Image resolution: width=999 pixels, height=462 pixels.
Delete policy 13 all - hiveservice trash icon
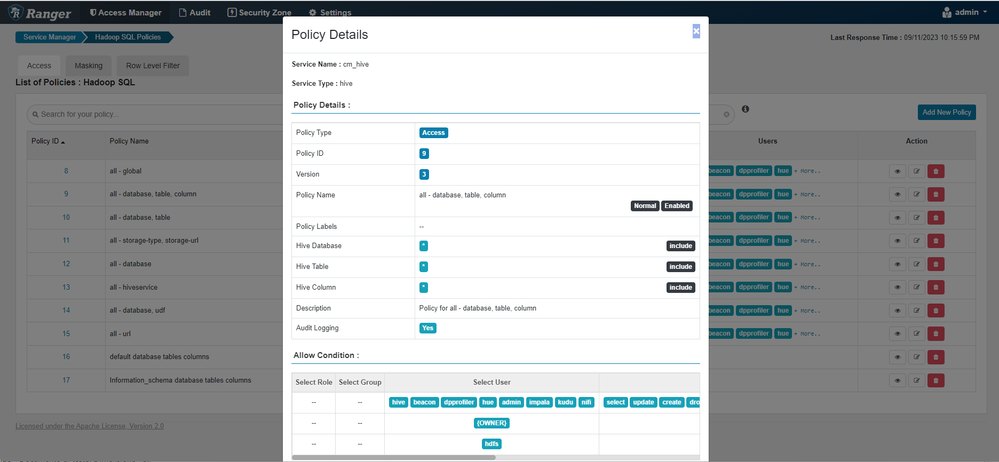tap(935, 287)
